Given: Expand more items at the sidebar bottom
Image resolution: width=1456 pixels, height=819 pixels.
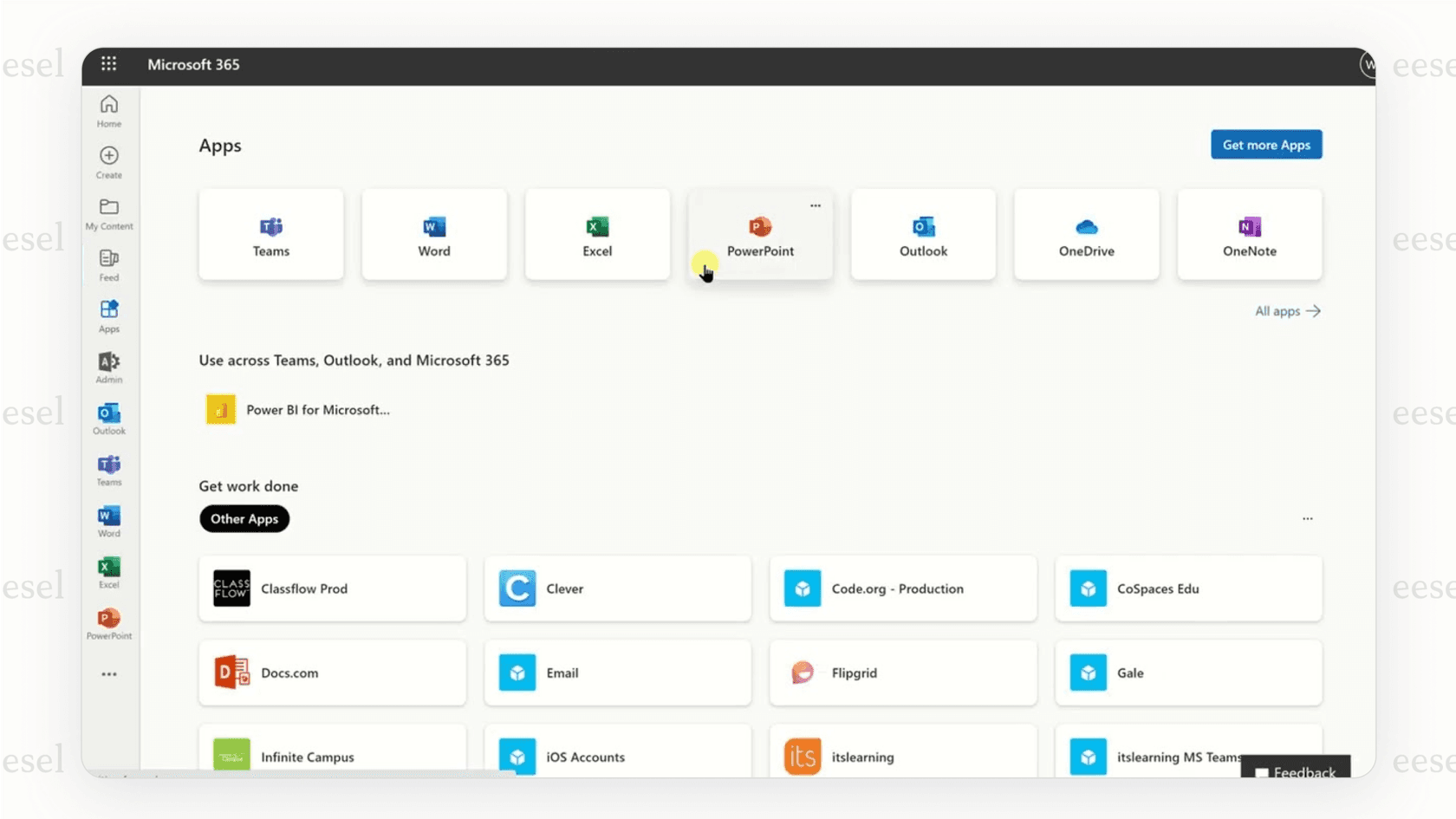Looking at the screenshot, I should pyautogui.click(x=108, y=673).
